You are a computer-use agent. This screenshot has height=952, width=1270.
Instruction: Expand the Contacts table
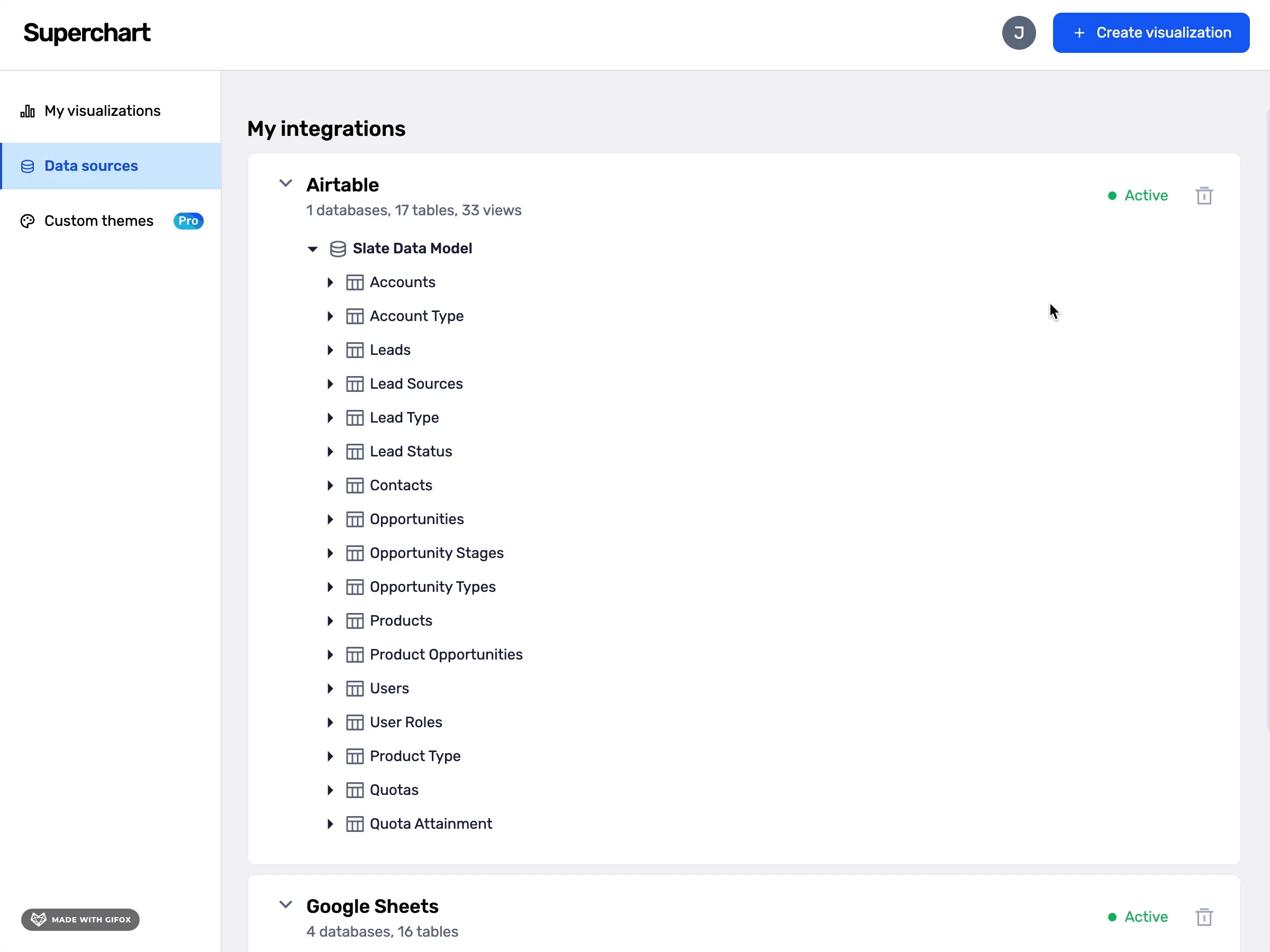click(330, 486)
